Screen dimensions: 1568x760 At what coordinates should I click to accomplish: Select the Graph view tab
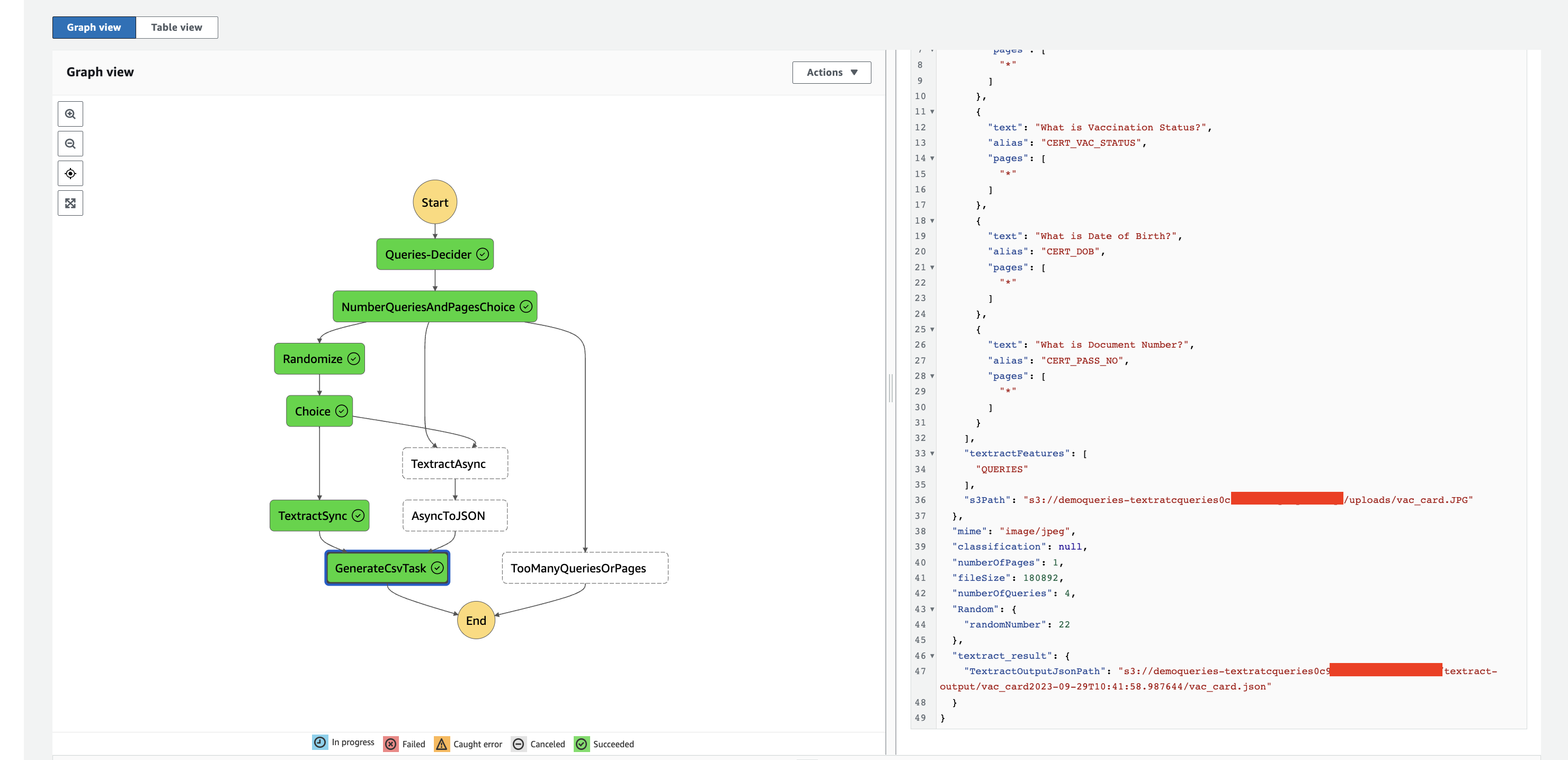pyautogui.click(x=94, y=28)
